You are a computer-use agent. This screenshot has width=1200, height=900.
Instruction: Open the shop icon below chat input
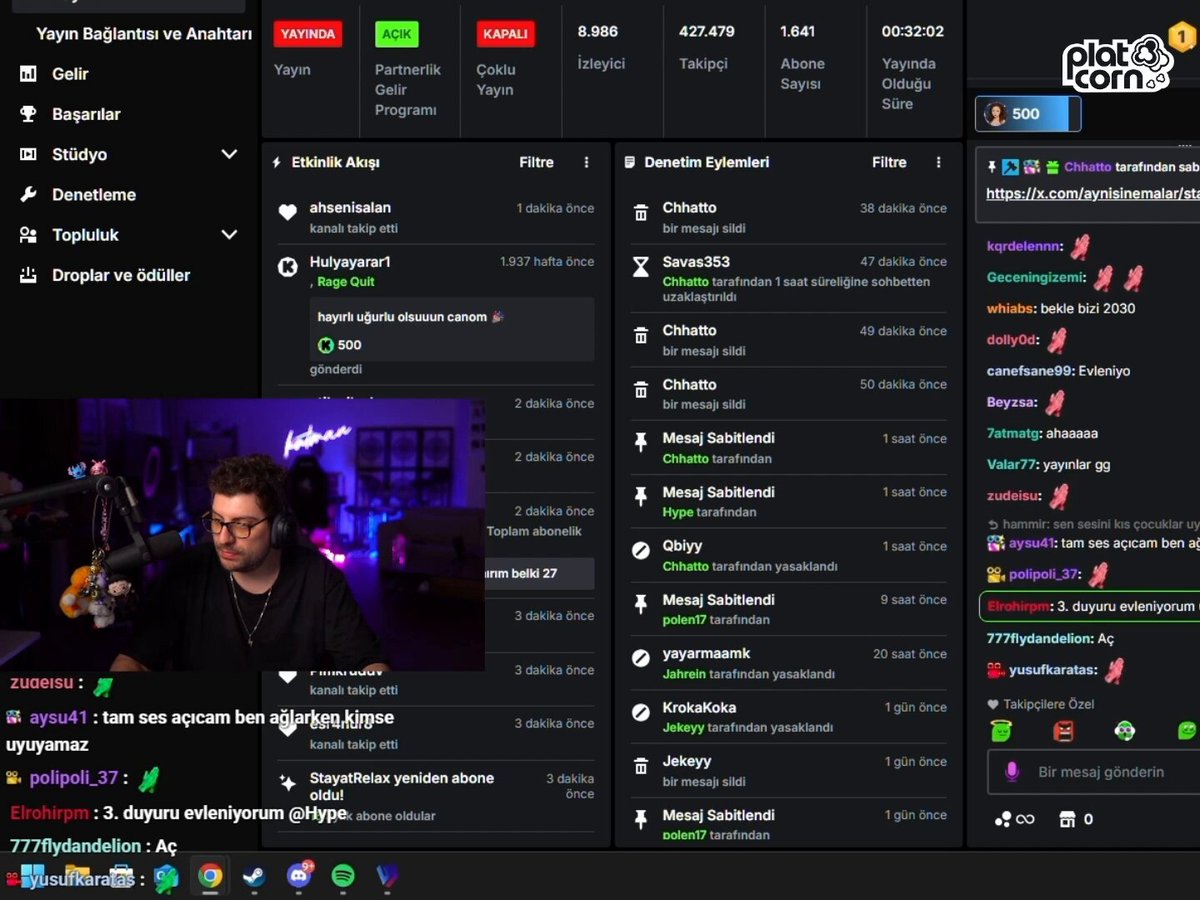point(1067,819)
